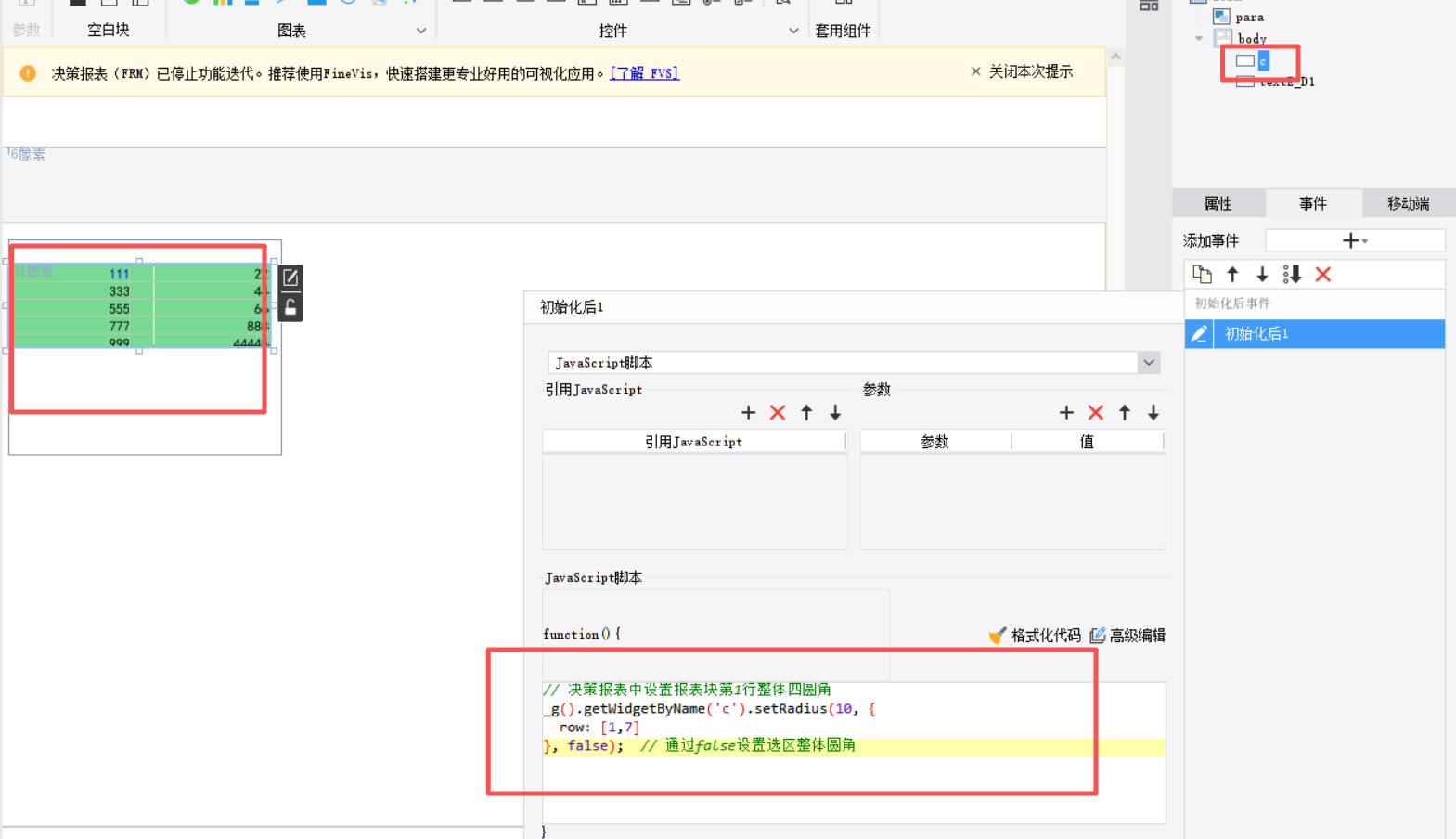Remove a parameter using the red X icon

pos(1095,413)
